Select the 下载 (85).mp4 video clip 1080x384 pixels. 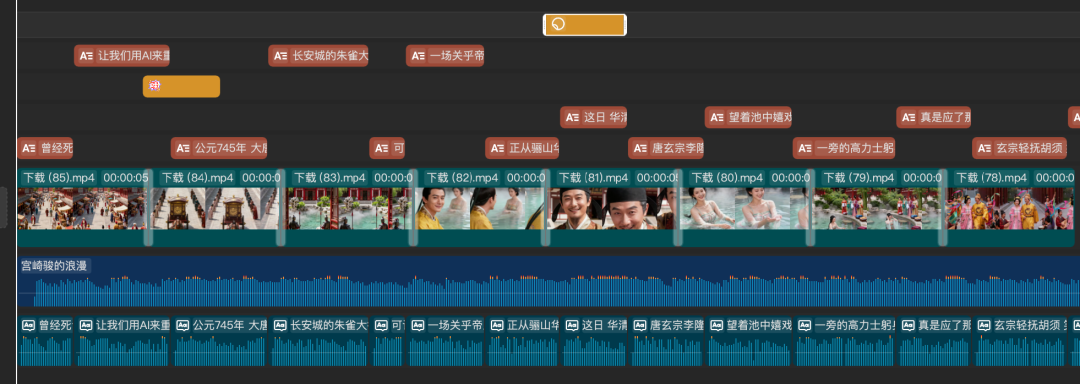coord(82,206)
